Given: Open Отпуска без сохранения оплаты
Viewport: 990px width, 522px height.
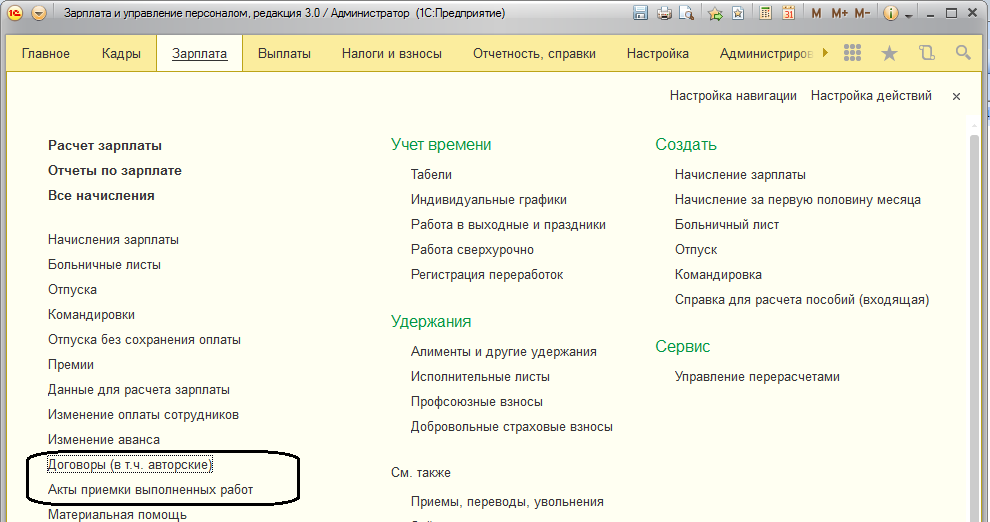Looking at the screenshot, I should (x=144, y=340).
